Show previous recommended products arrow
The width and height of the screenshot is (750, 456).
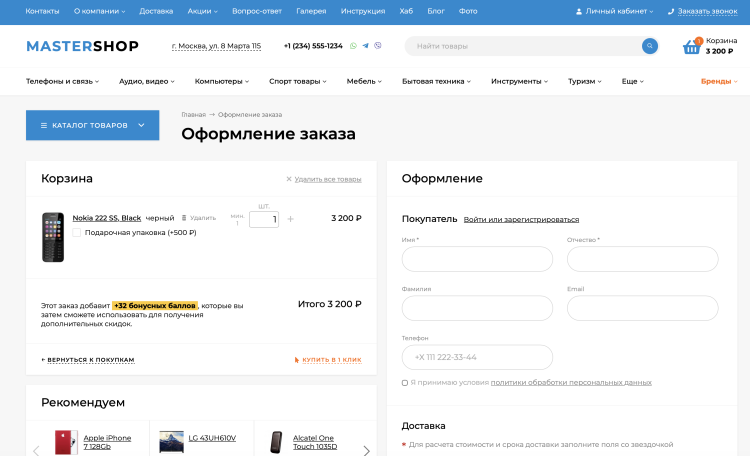tap(36, 451)
